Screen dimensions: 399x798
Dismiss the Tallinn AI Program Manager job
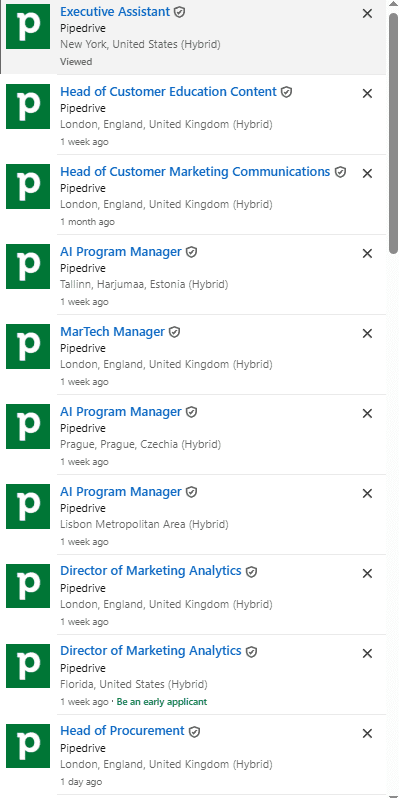click(367, 253)
